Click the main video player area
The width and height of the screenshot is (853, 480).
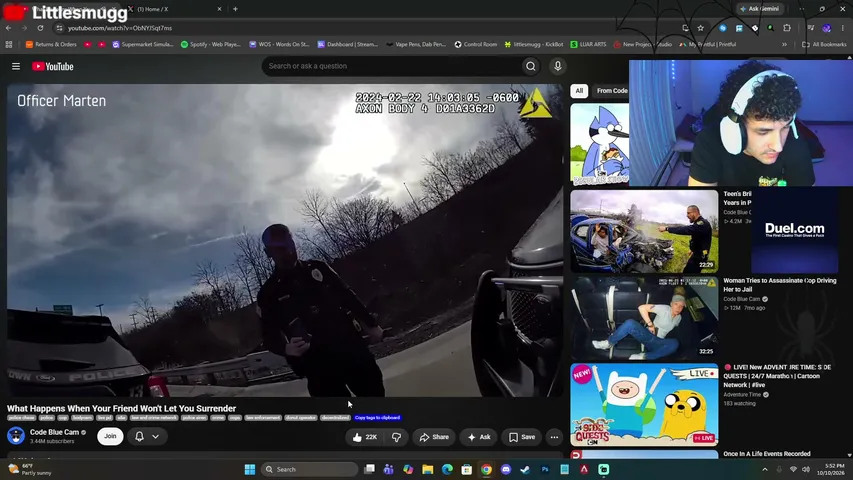click(285, 240)
